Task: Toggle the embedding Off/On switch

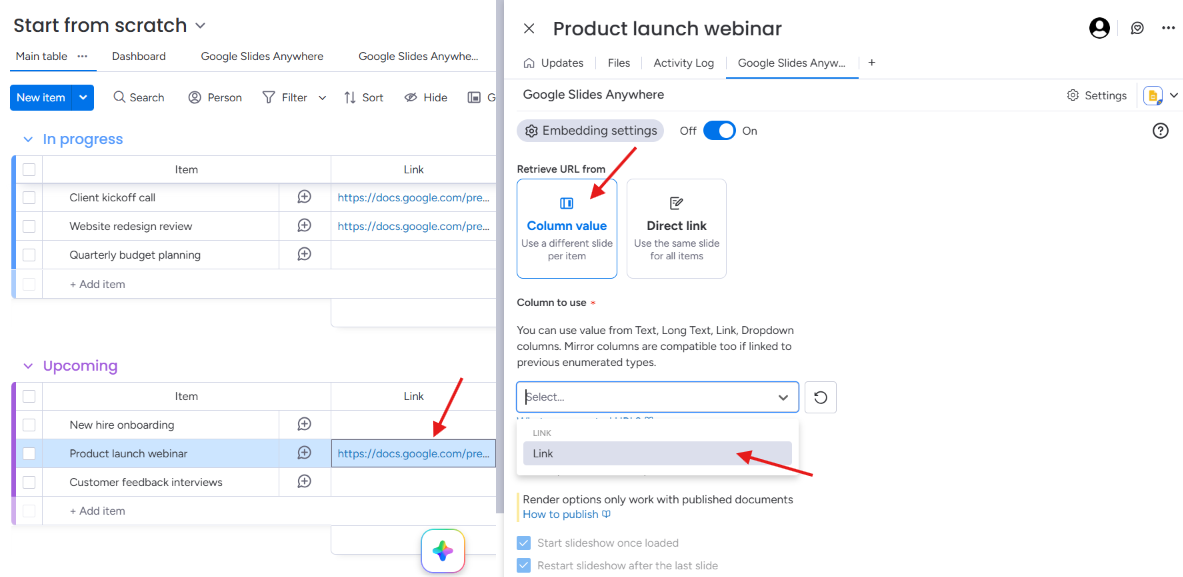Action: (x=719, y=130)
